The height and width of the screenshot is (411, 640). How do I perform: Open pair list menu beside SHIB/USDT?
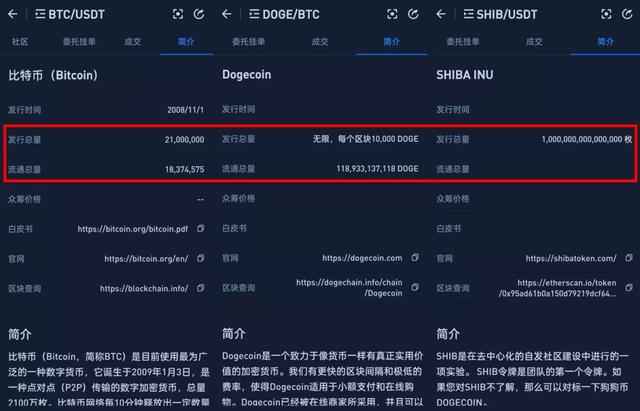pos(469,14)
